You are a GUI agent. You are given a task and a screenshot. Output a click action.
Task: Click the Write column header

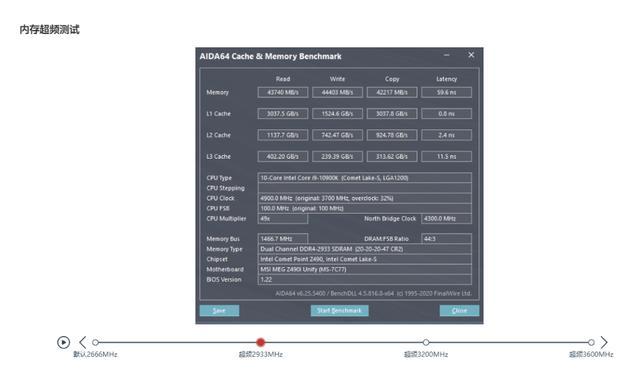point(337,79)
